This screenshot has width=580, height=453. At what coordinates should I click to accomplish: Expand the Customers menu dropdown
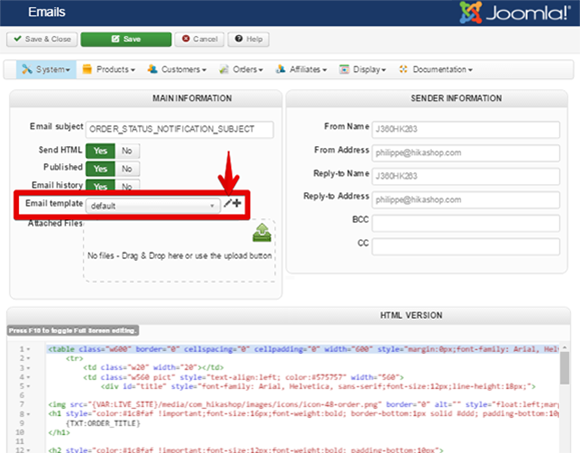pos(177,69)
